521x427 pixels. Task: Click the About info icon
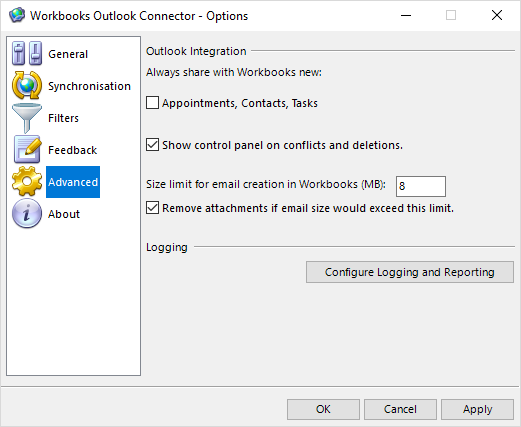click(27, 213)
